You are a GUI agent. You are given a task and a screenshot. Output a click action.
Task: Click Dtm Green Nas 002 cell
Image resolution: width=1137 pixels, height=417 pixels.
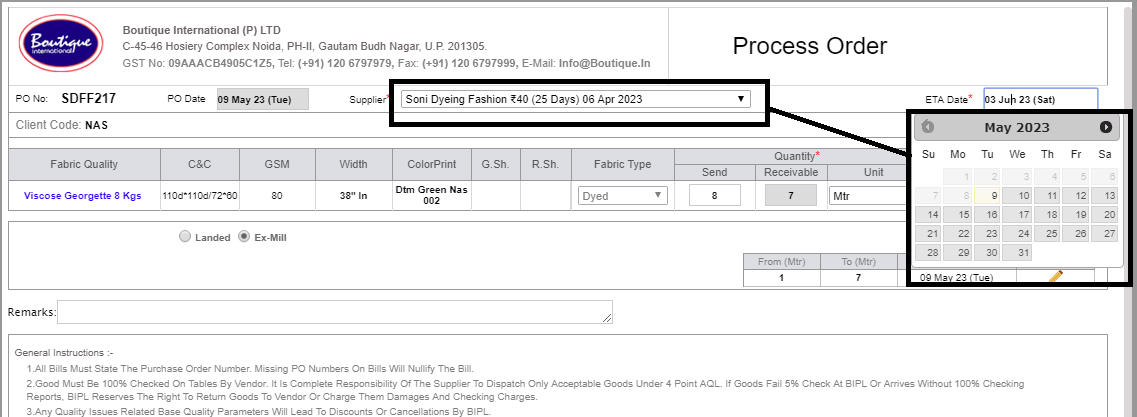431,195
